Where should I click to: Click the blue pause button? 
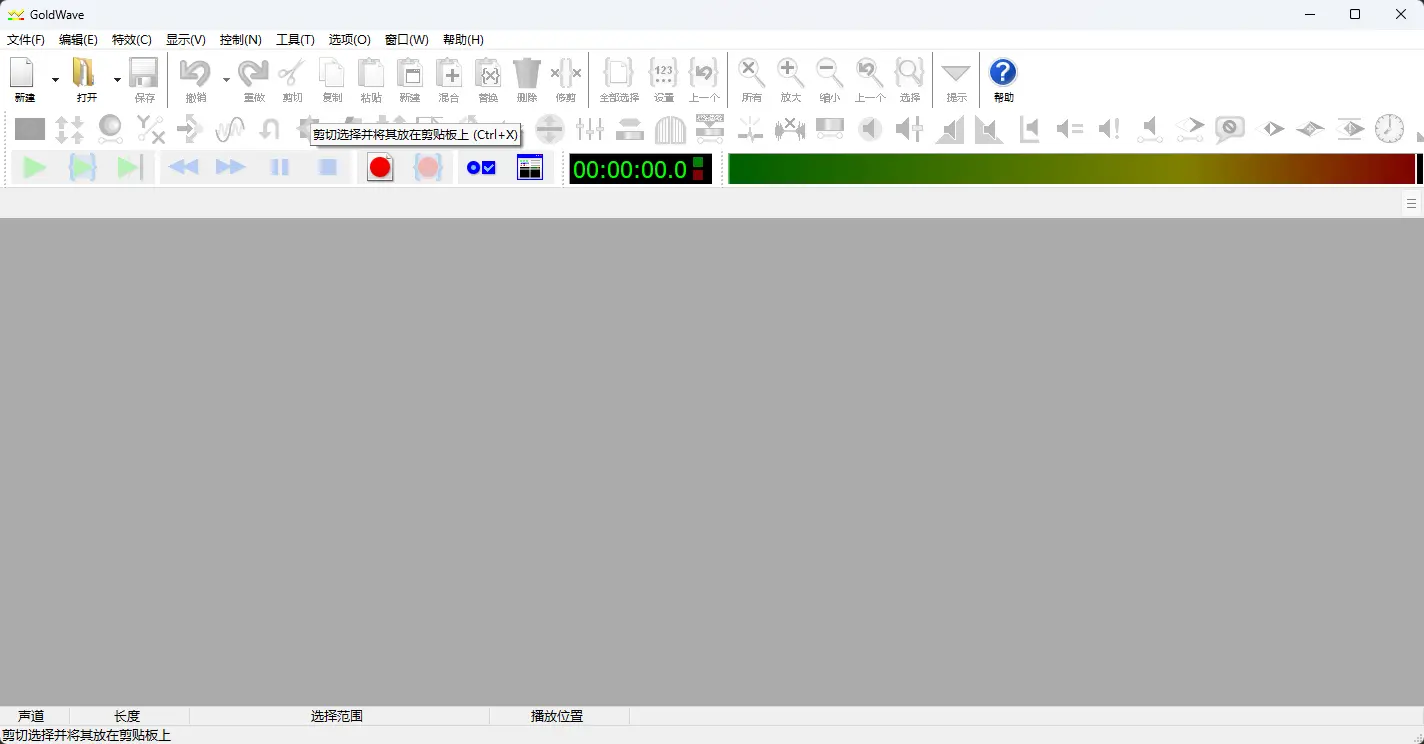280,168
